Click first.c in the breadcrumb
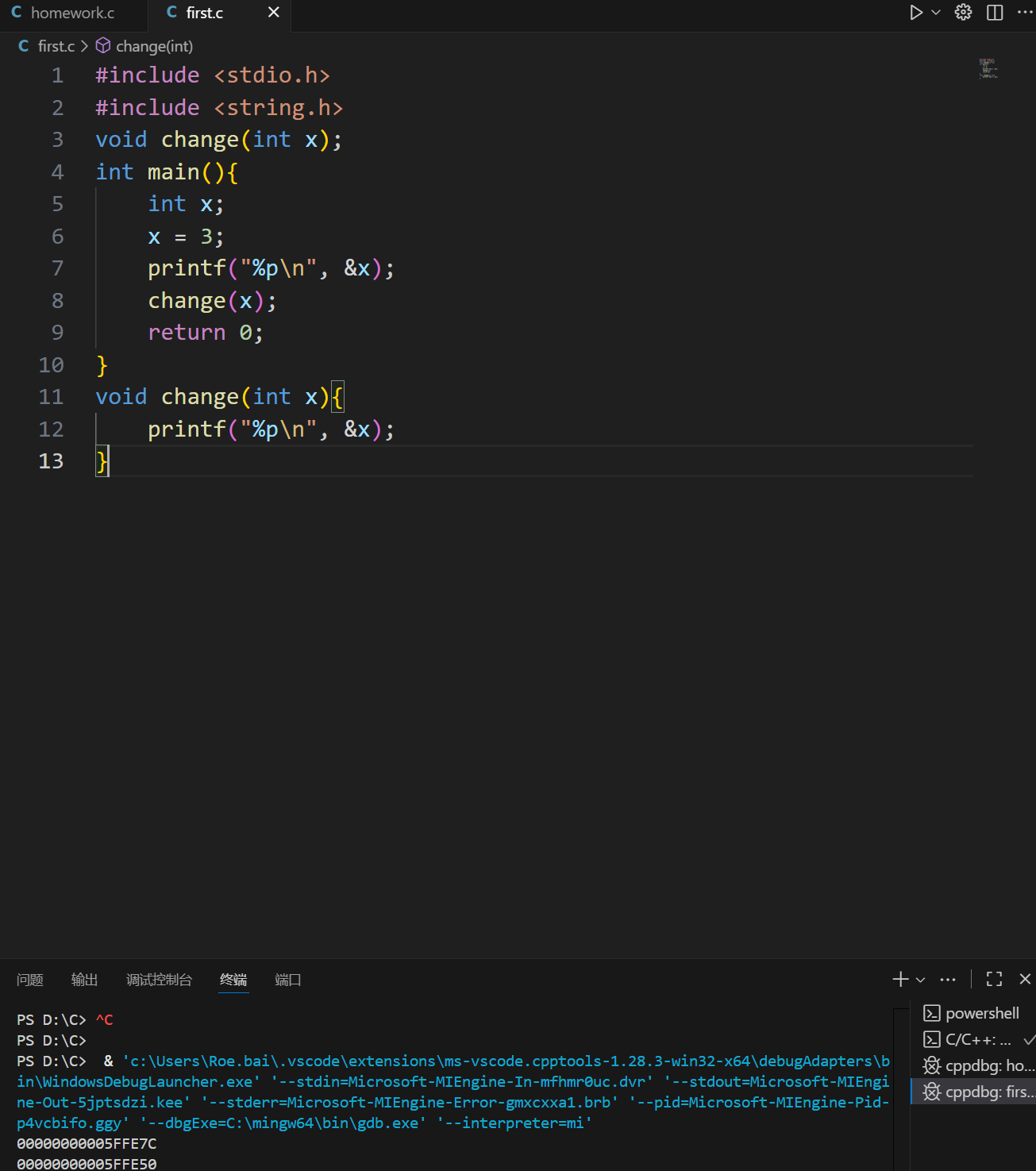The width and height of the screenshot is (1036, 1171). (x=56, y=46)
